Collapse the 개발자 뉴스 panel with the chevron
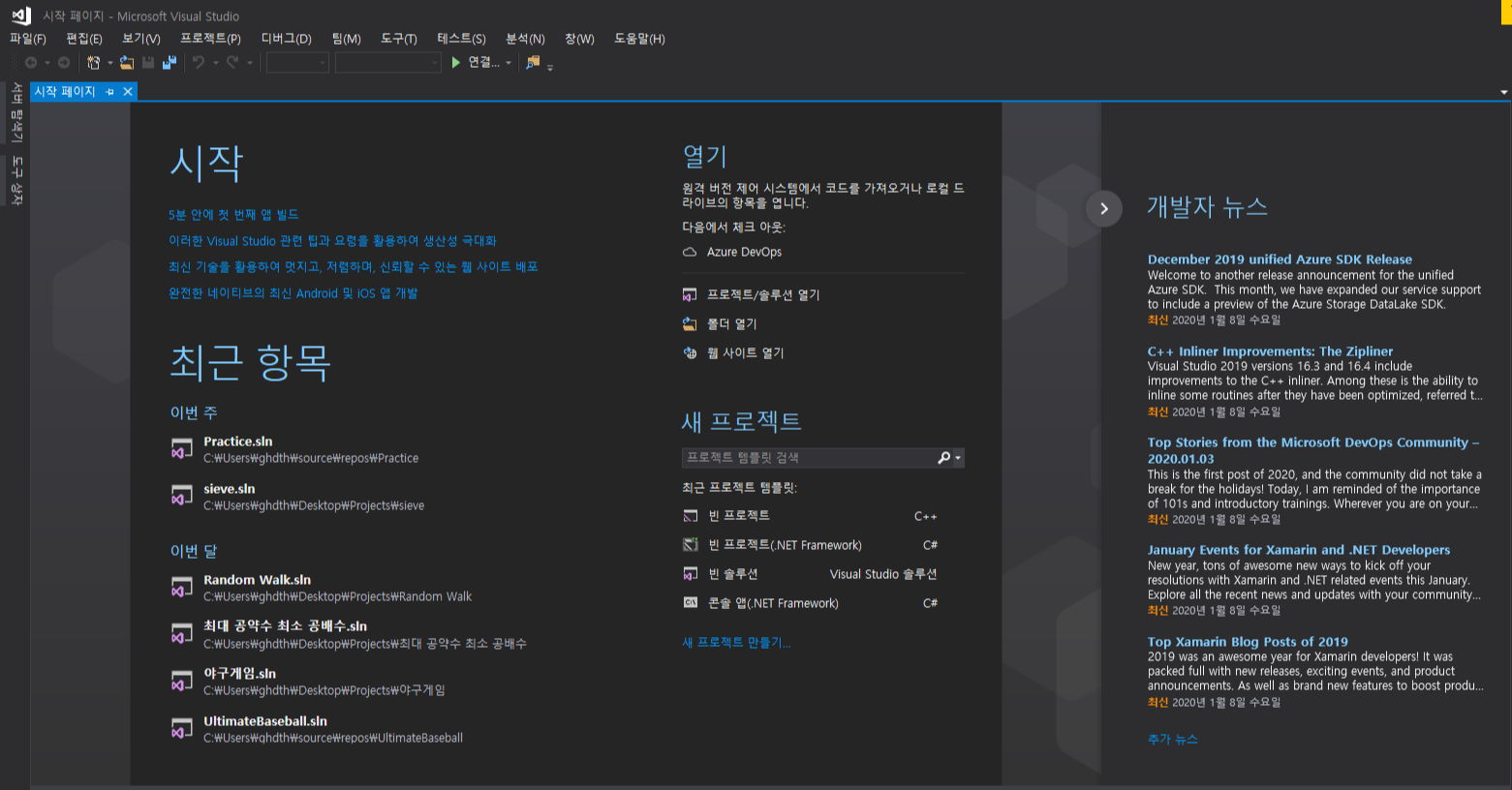The width and height of the screenshot is (1512, 790). pos(1104,208)
